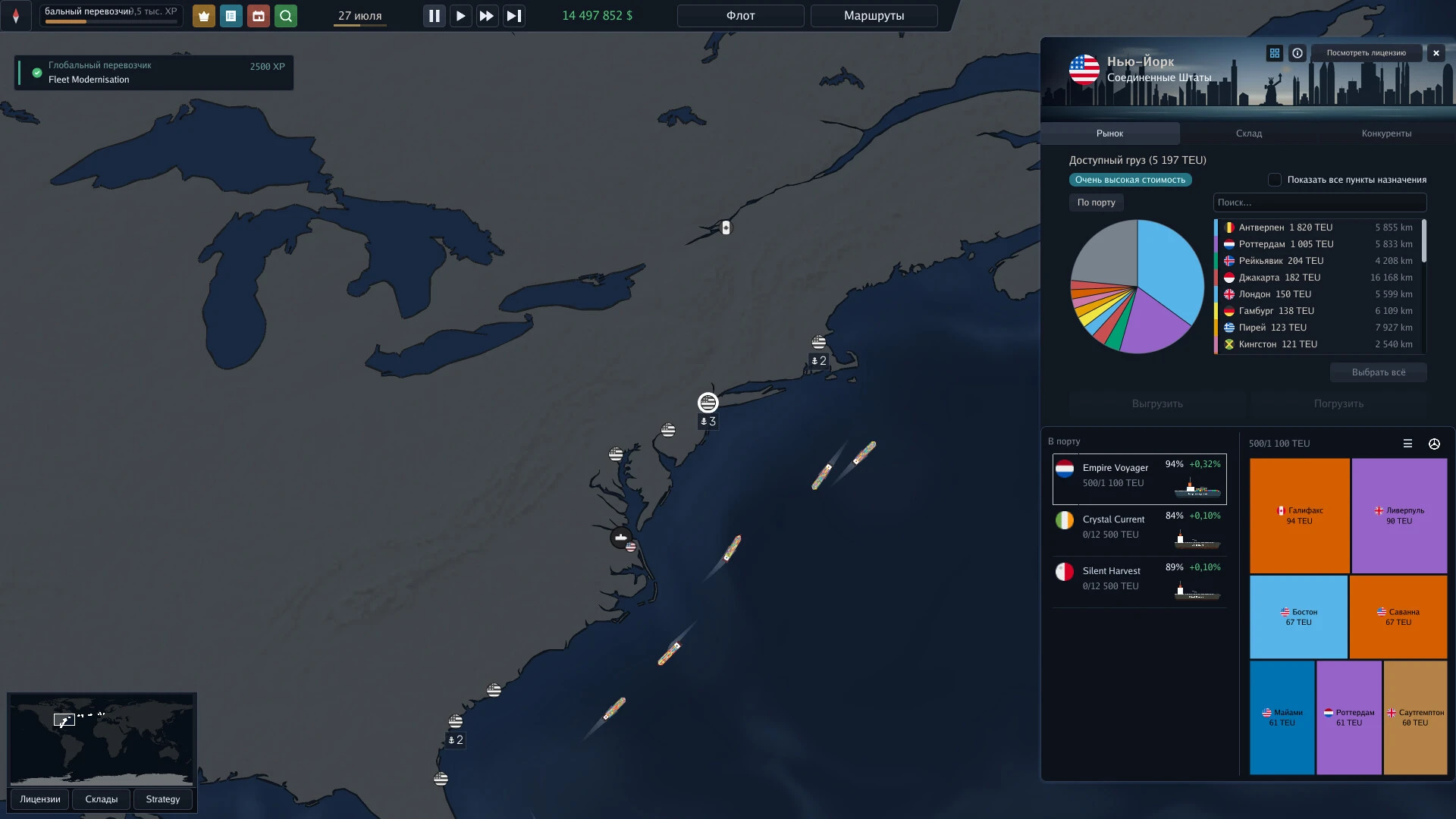This screenshot has width=1456, height=819.
Task: Click the purple Ливерпуль 90 TEU cargo block
Action: pos(1399,516)
